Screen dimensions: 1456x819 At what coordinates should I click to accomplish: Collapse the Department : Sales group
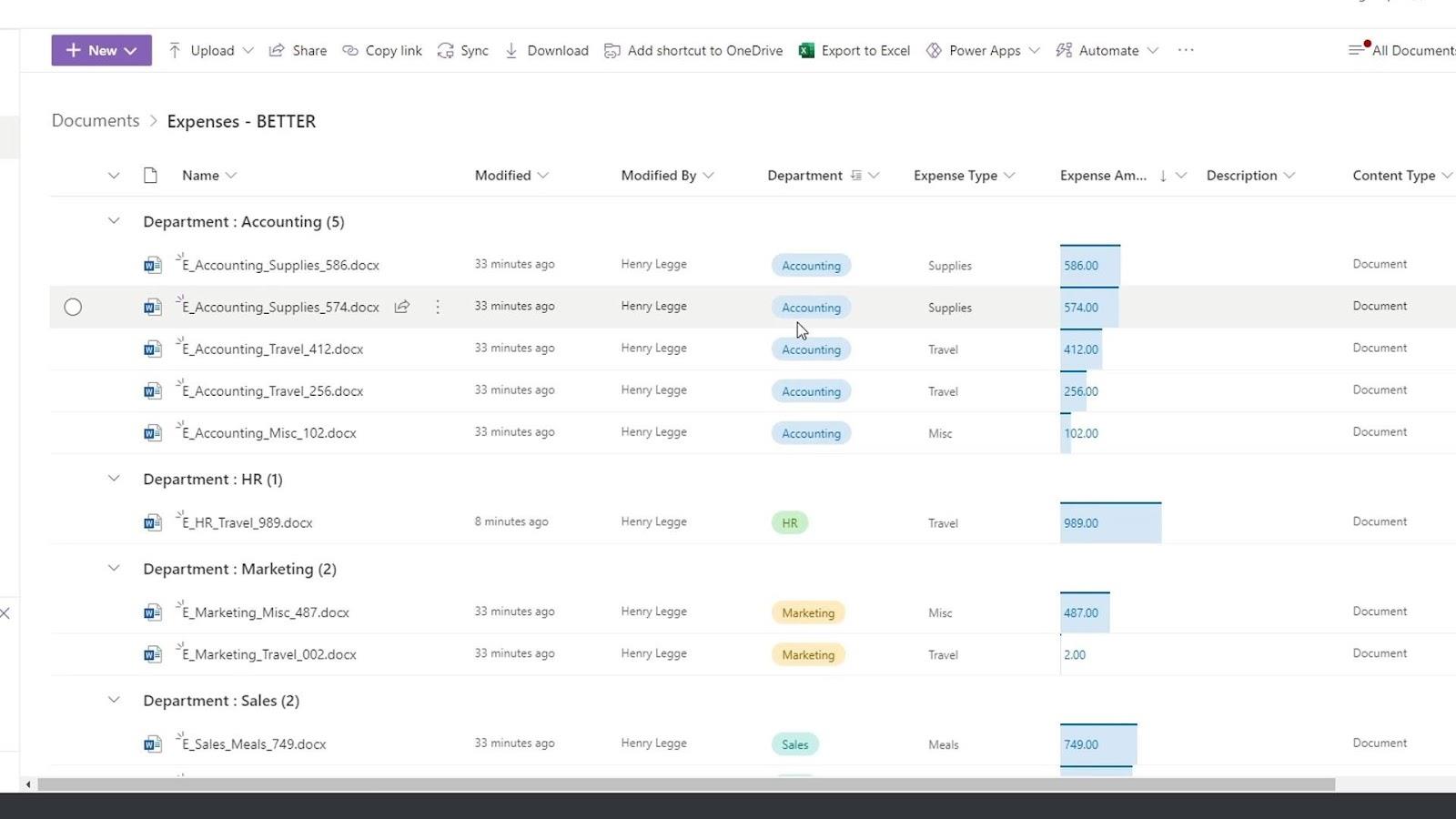click(x=114, y=699)
